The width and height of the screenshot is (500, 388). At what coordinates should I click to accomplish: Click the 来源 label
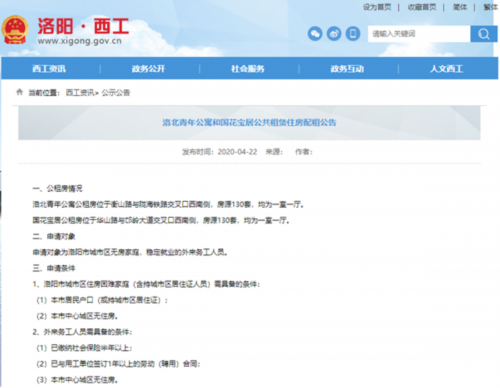(274, 152)
